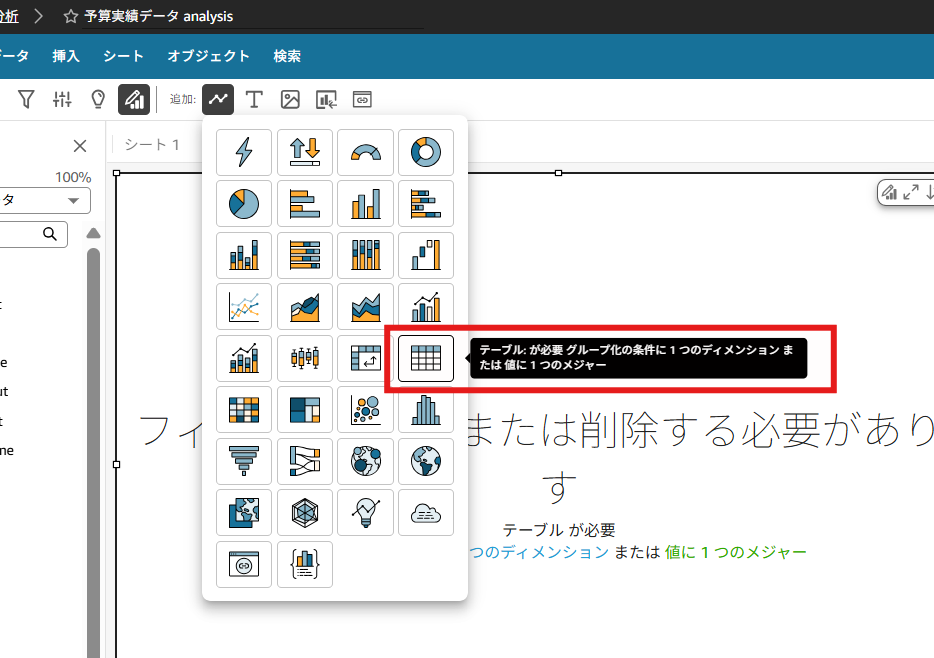Select the Tree map visual type
The width and height of the screenshot is (934, 658).
tap(304, 410)
